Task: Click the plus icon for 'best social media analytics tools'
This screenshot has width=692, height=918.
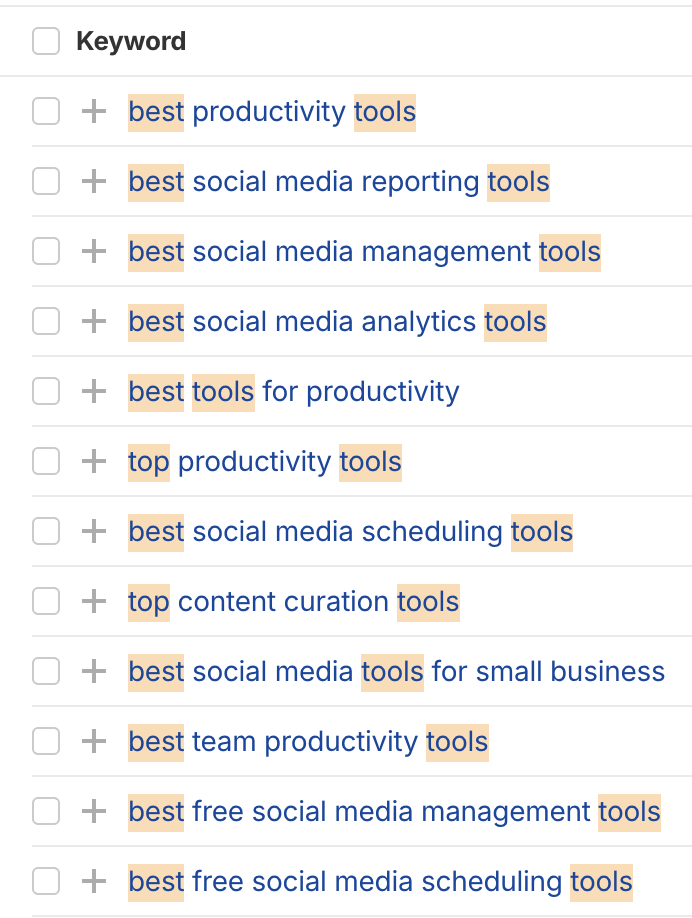Action: [x=93, y=321]
